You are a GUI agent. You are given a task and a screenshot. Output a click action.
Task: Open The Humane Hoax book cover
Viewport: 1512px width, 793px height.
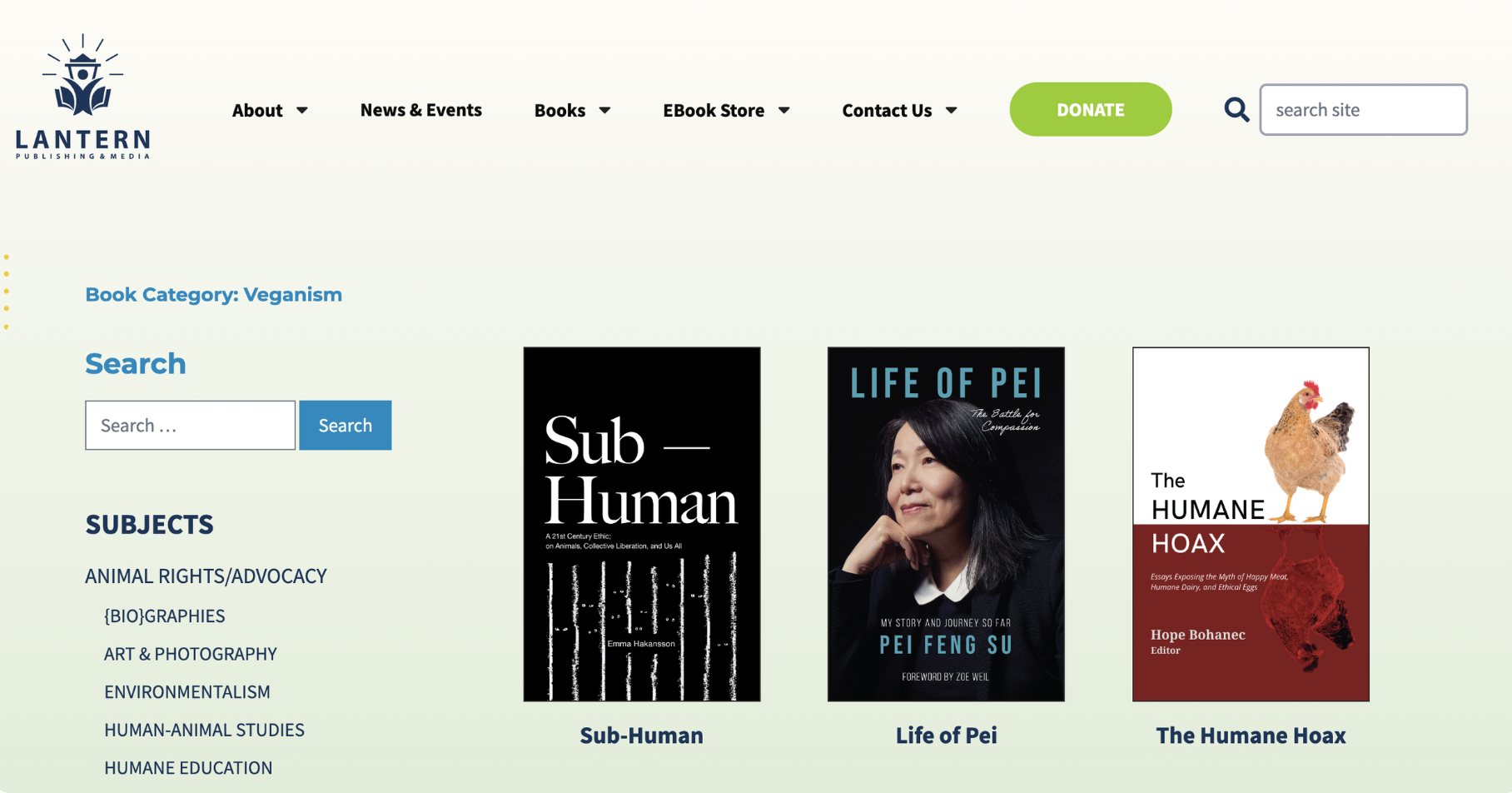pyautogui.click(x=1251, y=524)
